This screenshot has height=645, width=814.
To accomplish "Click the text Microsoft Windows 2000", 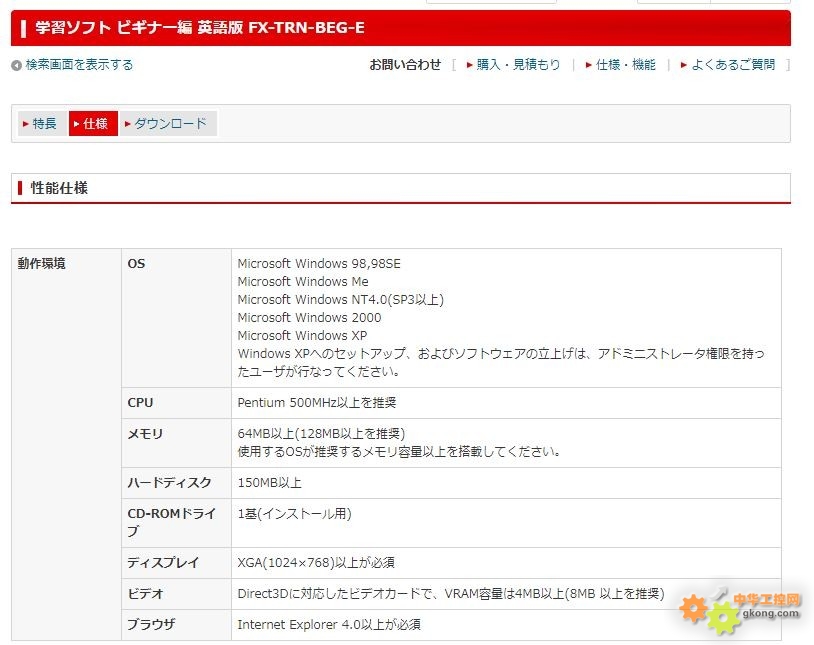I will pyautogui.click(x=309, y=317).
